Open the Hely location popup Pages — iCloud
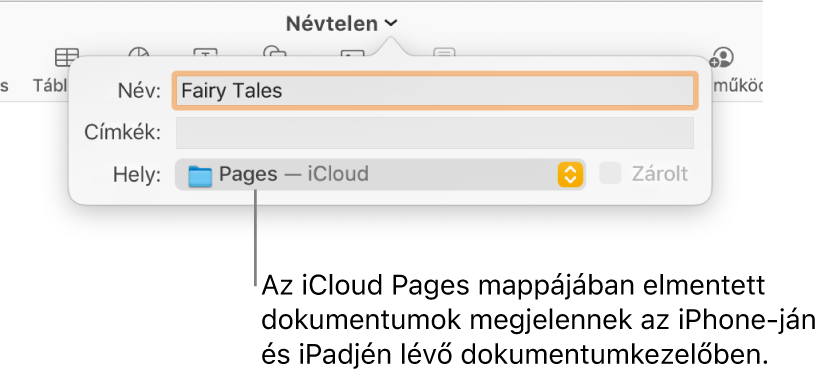This screenshot has width=835, height=380. coord(380,174)
